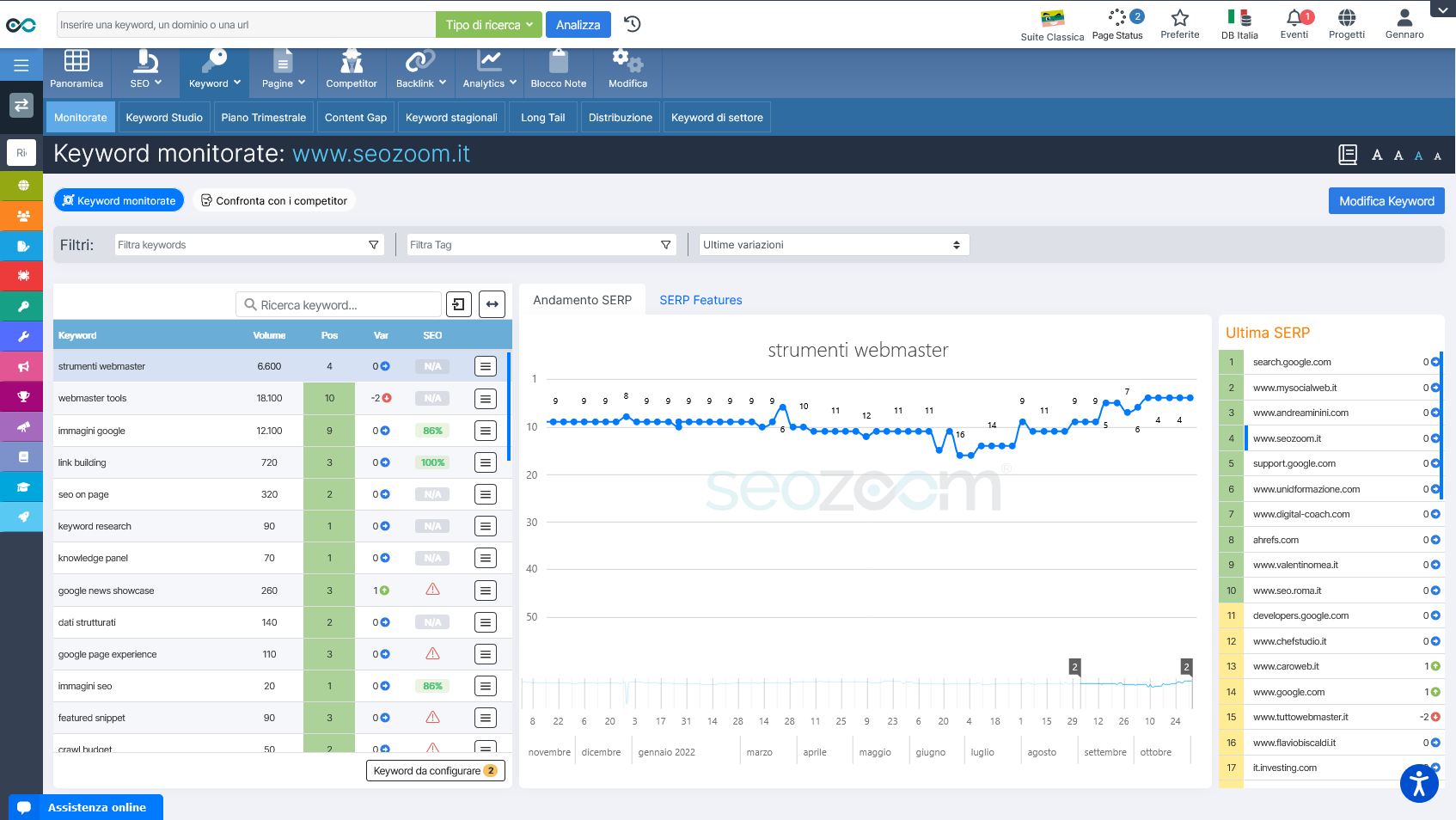Click the Modifica Keyword button
1456x820 pixels.
(1386, 200)
